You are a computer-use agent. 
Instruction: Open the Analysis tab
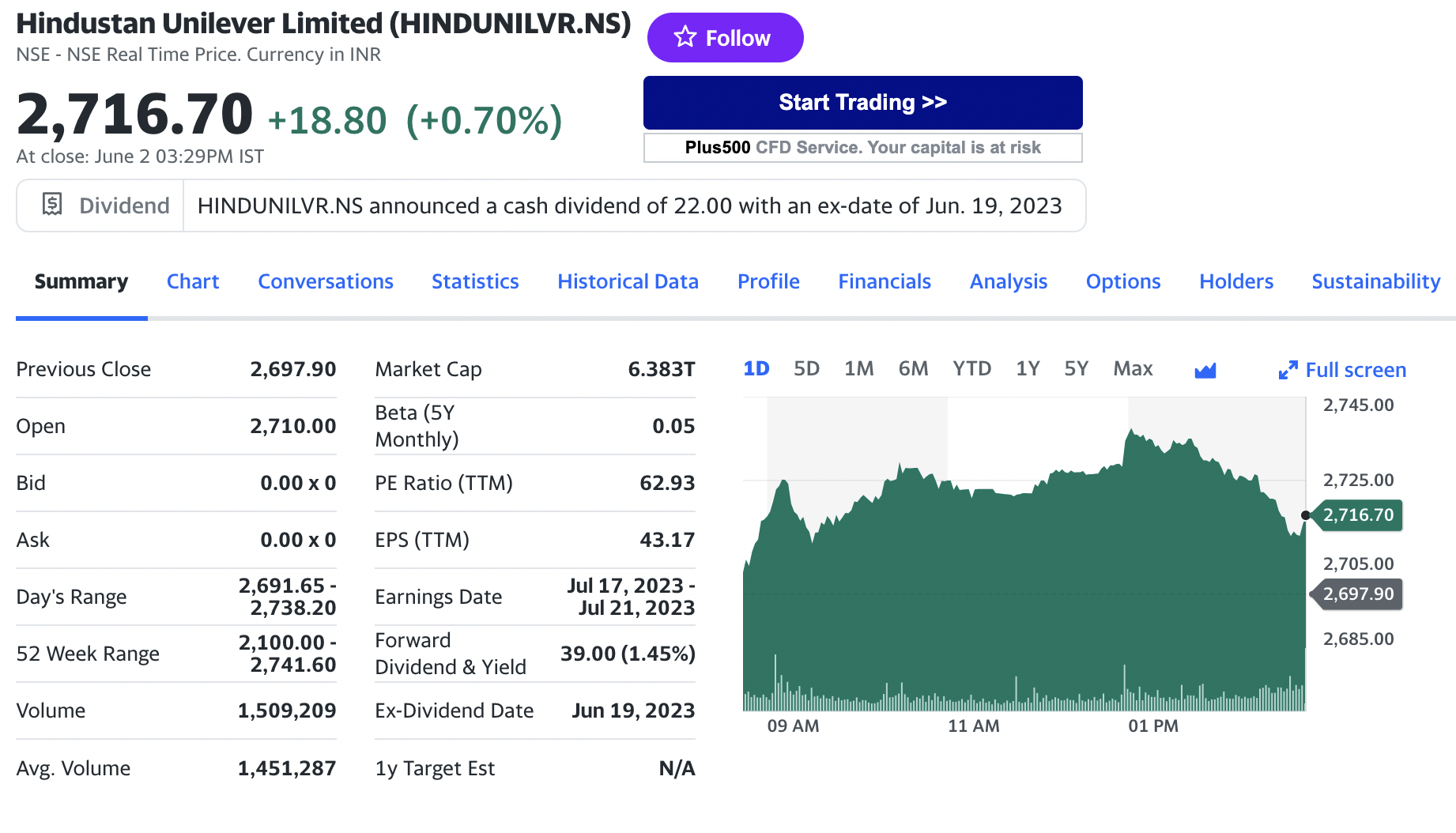[1009, 282]
